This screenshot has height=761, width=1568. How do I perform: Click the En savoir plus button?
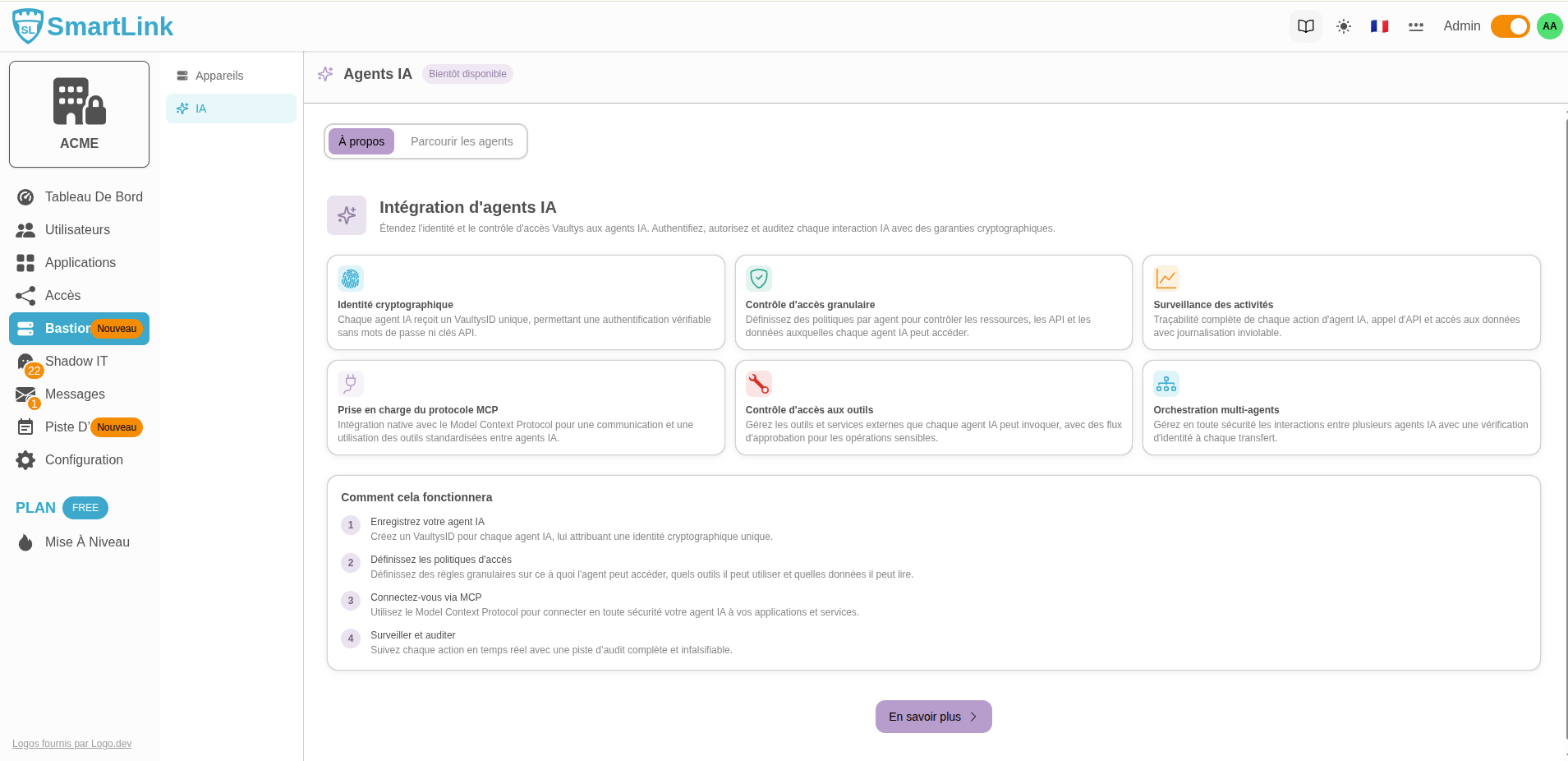pos(933,717)
